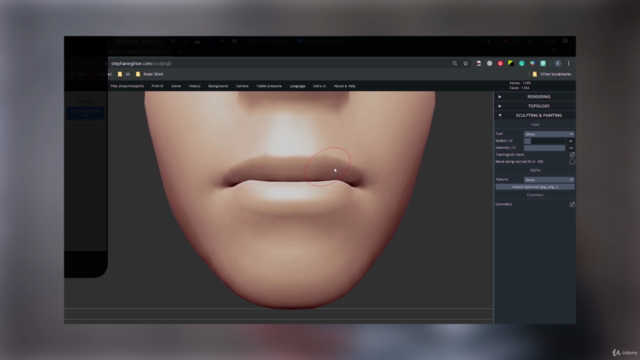Open the browser profile avatar
The image size is (640, 360).
tap(558, 64)
